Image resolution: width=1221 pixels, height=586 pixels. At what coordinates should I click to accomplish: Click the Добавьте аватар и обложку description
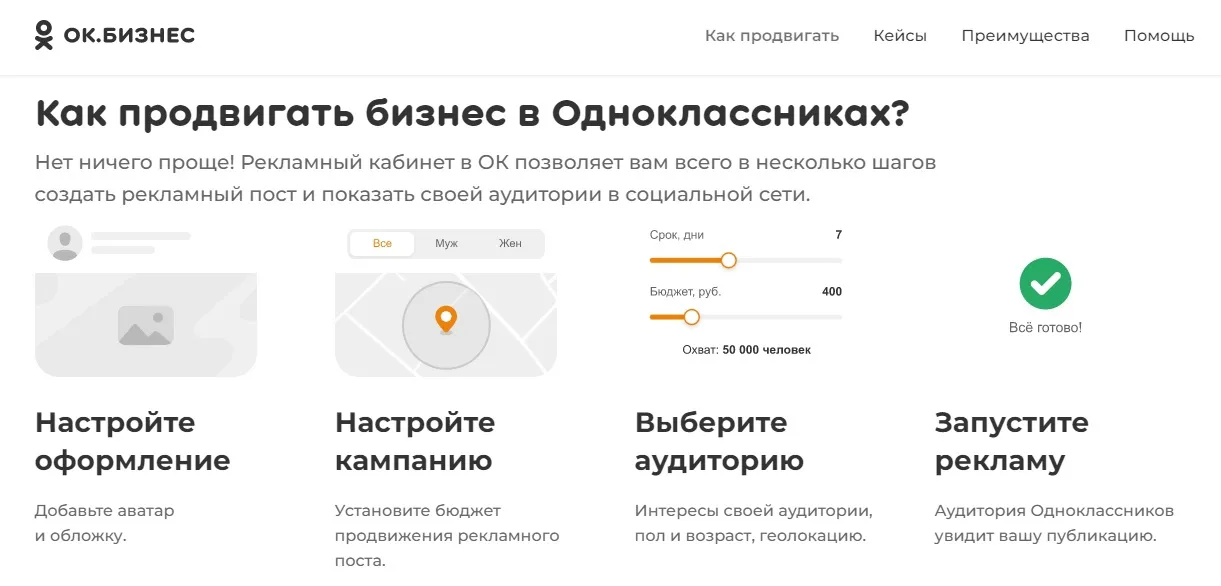pyautogui.click(x=104, y=523)
